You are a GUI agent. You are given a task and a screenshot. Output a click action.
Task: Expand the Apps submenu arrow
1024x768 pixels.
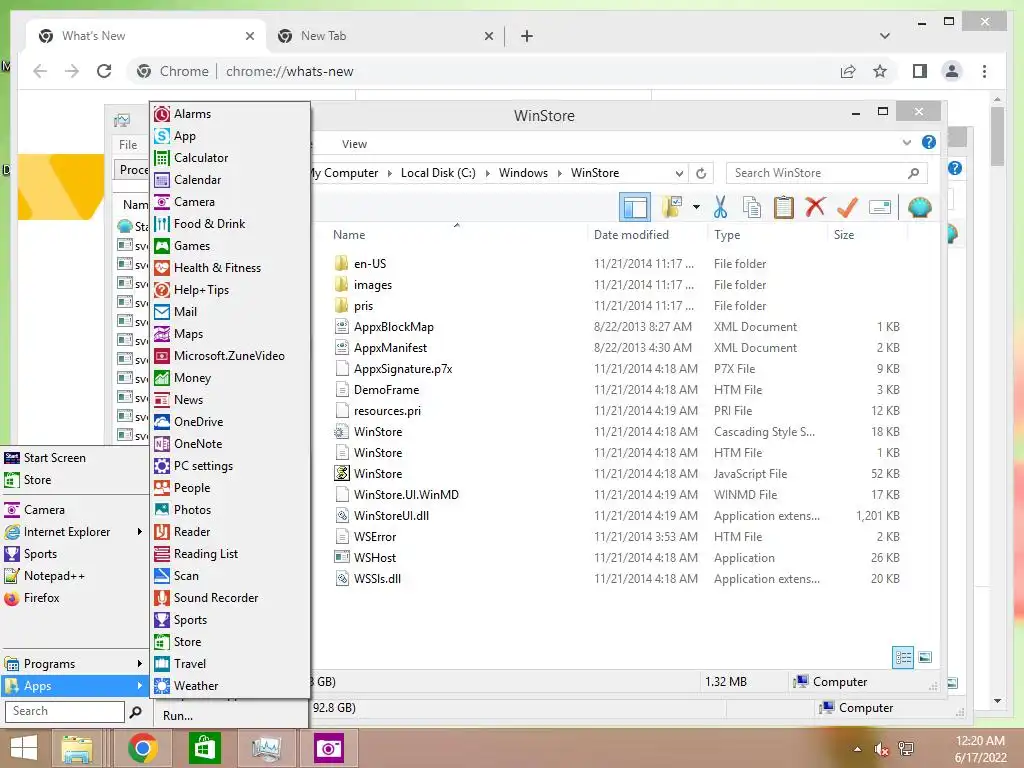[x=139, y=686]
